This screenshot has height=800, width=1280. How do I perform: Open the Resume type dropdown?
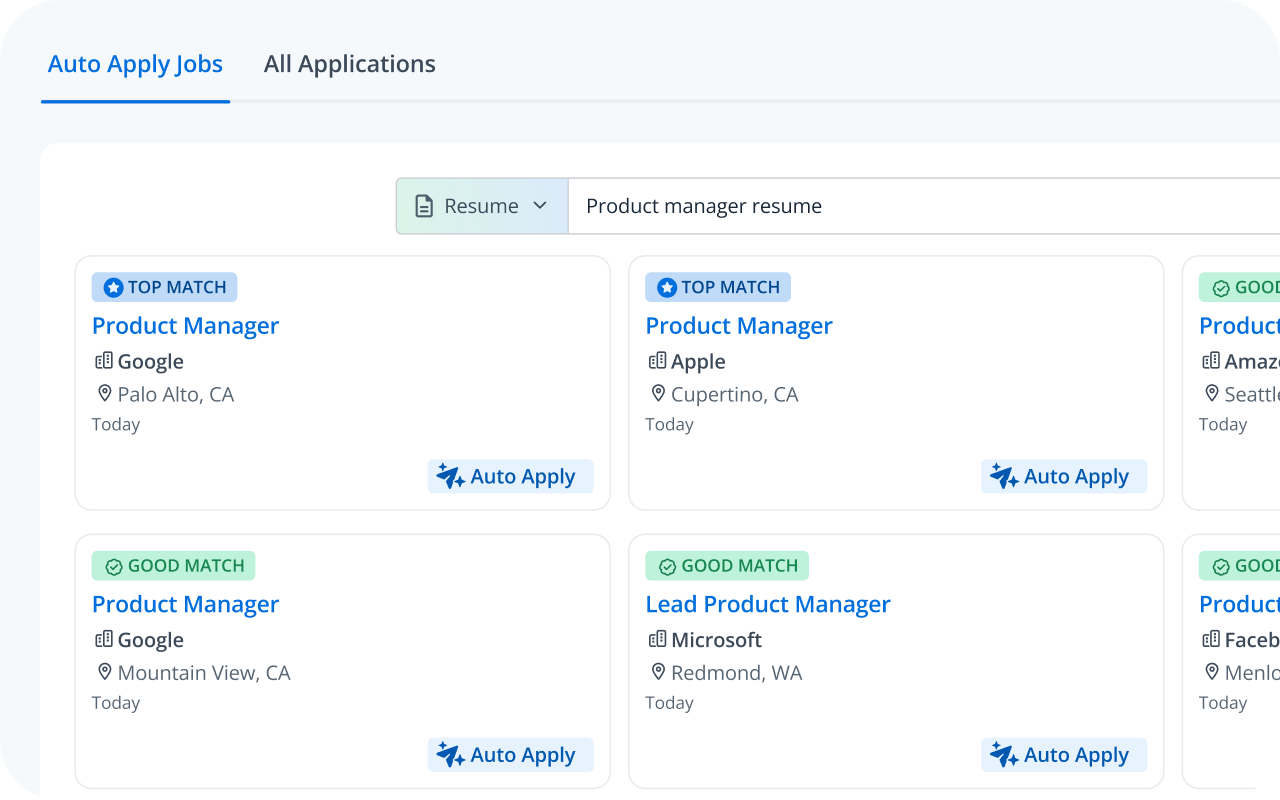tap(482, 206)
